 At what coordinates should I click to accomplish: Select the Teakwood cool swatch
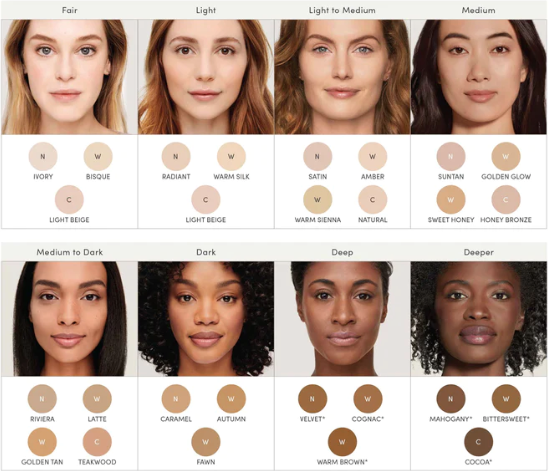[97, 442]
